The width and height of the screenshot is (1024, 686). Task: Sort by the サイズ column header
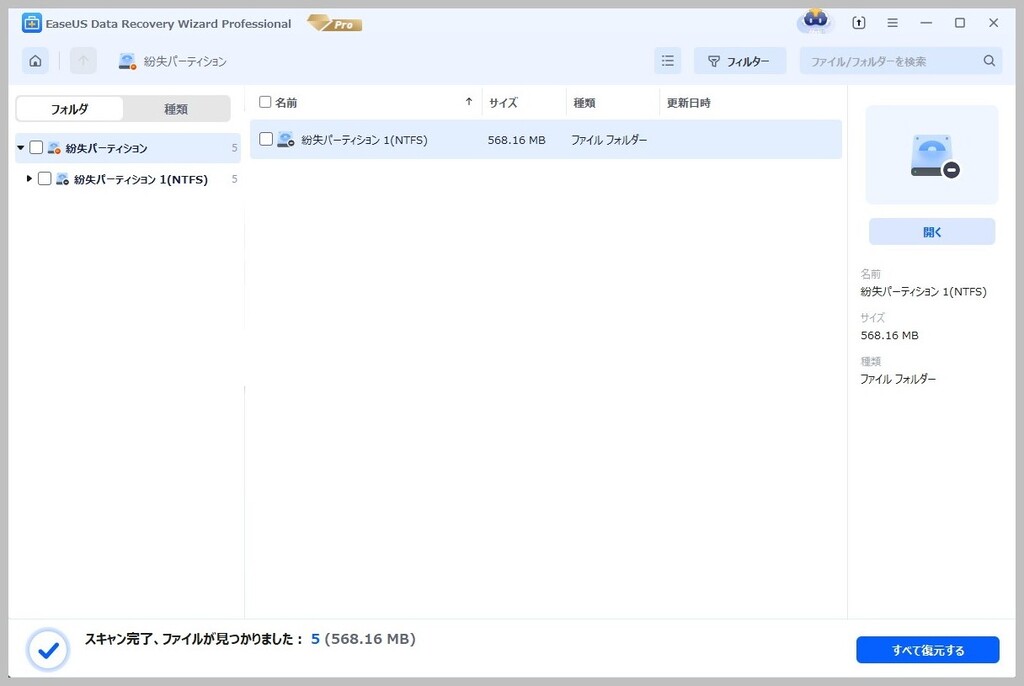[504, 103]
